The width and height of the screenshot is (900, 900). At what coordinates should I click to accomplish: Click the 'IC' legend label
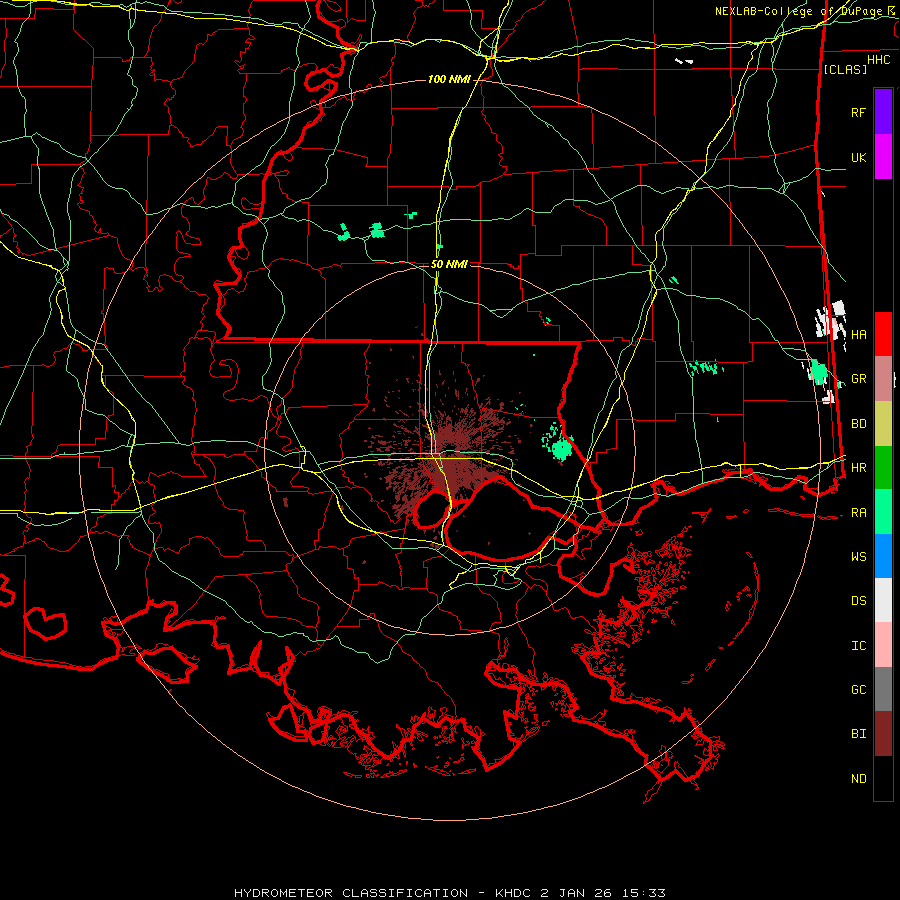tap(858, 646)
